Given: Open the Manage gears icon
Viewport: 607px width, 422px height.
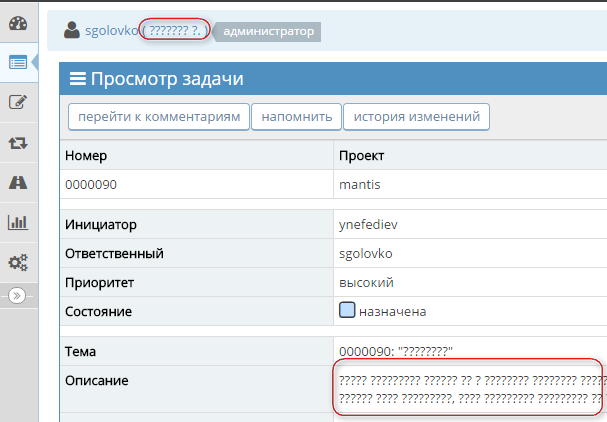Looking at the screenshot, I should click(x=17, y=263).
